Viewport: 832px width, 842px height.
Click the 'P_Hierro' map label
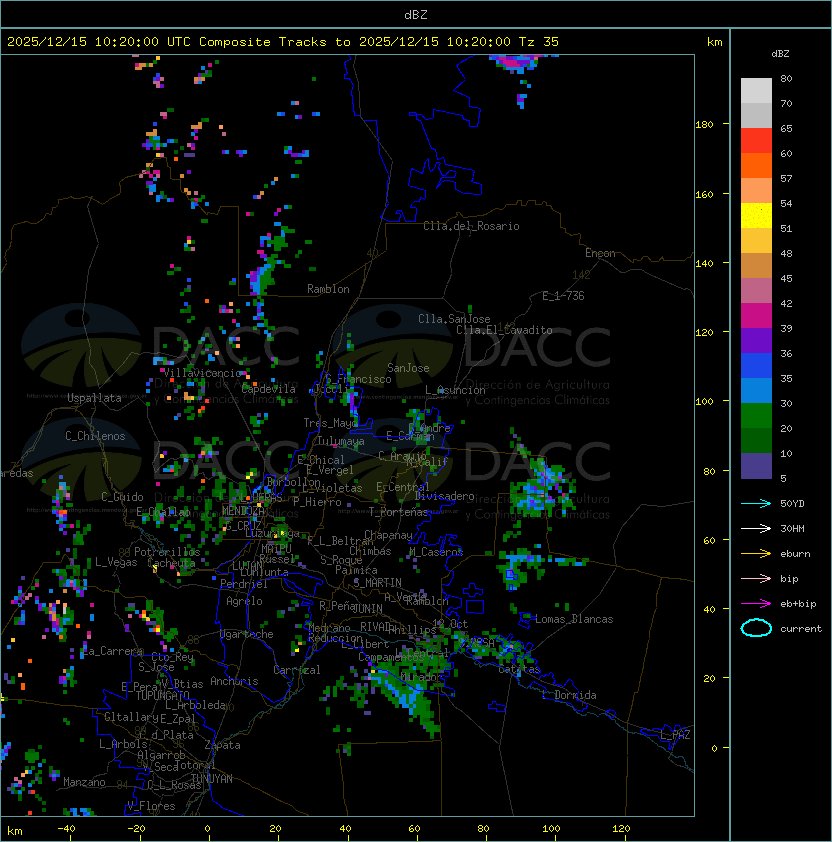317,502
